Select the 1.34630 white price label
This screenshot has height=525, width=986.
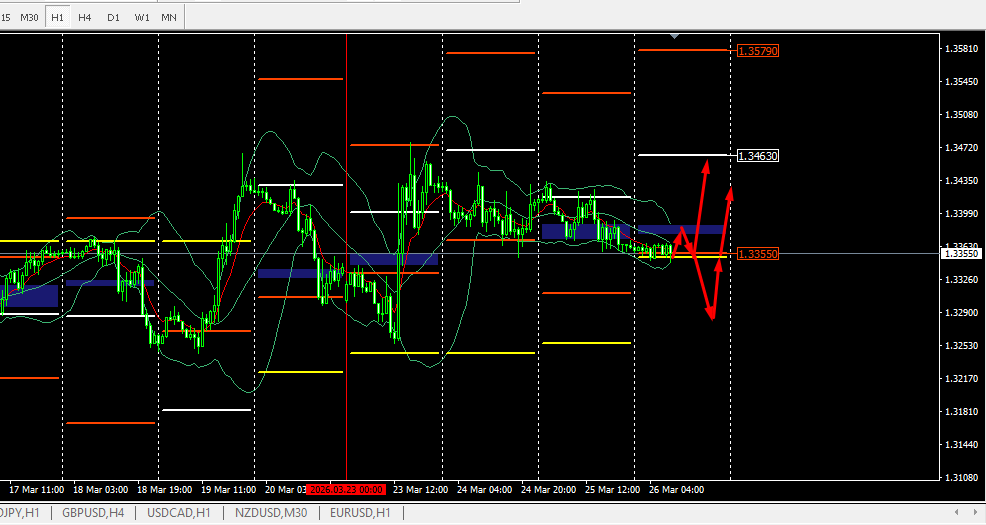[x=758, y=156]
